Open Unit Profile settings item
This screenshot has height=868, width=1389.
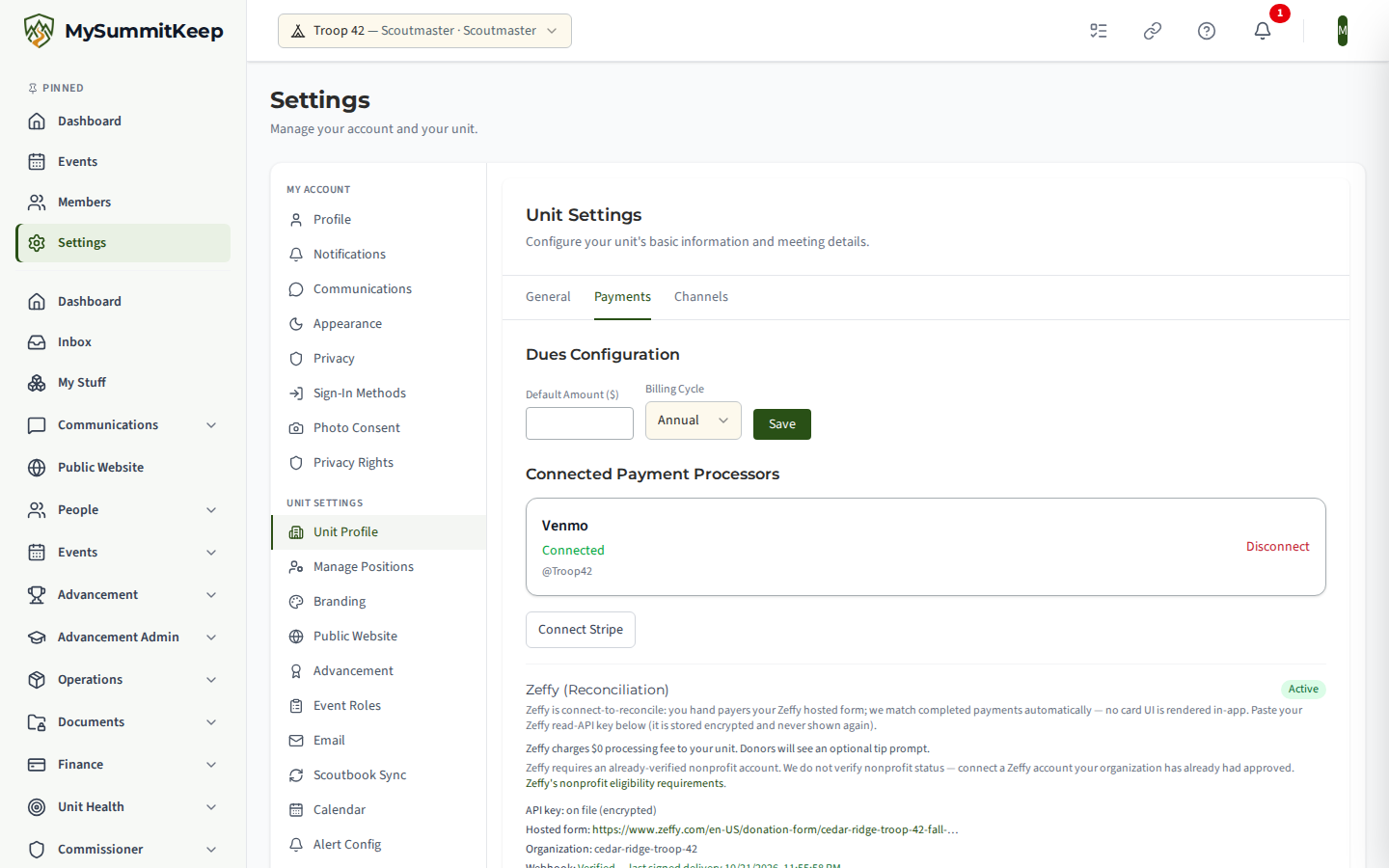pos(379,532)
